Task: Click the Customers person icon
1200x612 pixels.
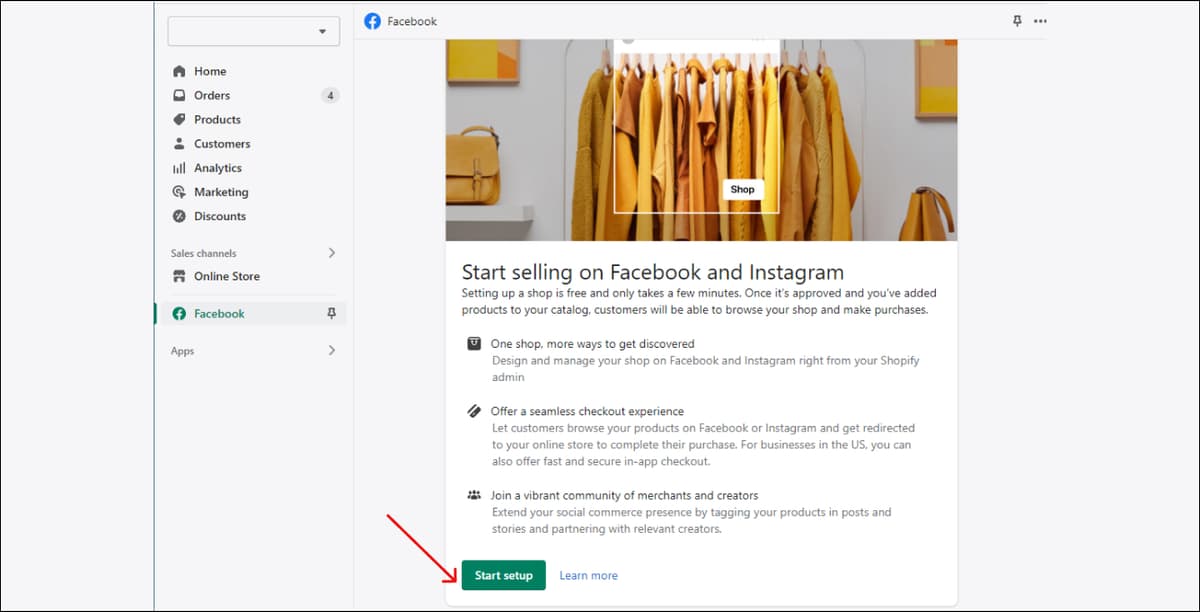Action: [179, 143]
